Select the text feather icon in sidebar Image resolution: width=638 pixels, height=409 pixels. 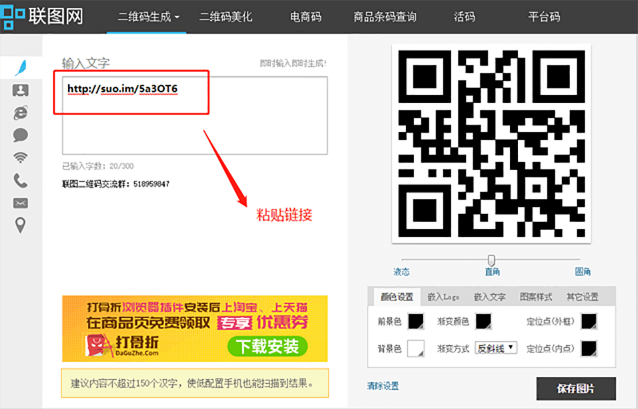(x=21, y=68)
